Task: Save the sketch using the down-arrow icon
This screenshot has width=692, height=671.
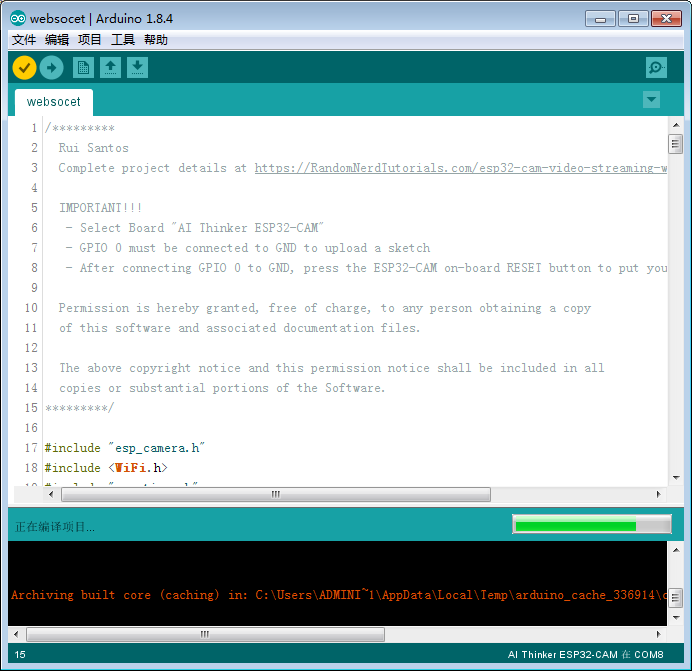Action: pos(137,68)
